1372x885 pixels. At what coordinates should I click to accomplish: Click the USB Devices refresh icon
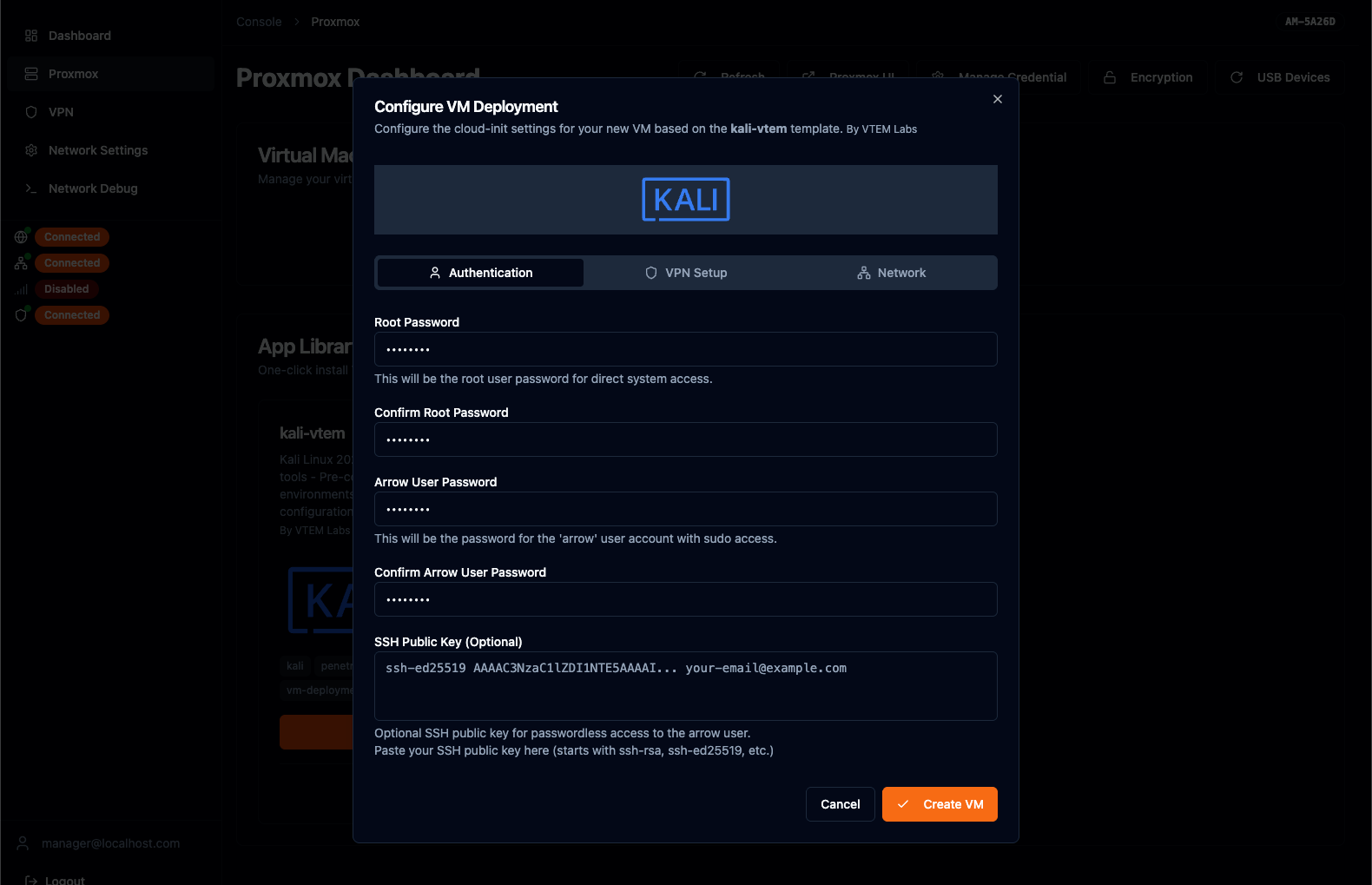tap(1237, 77)
